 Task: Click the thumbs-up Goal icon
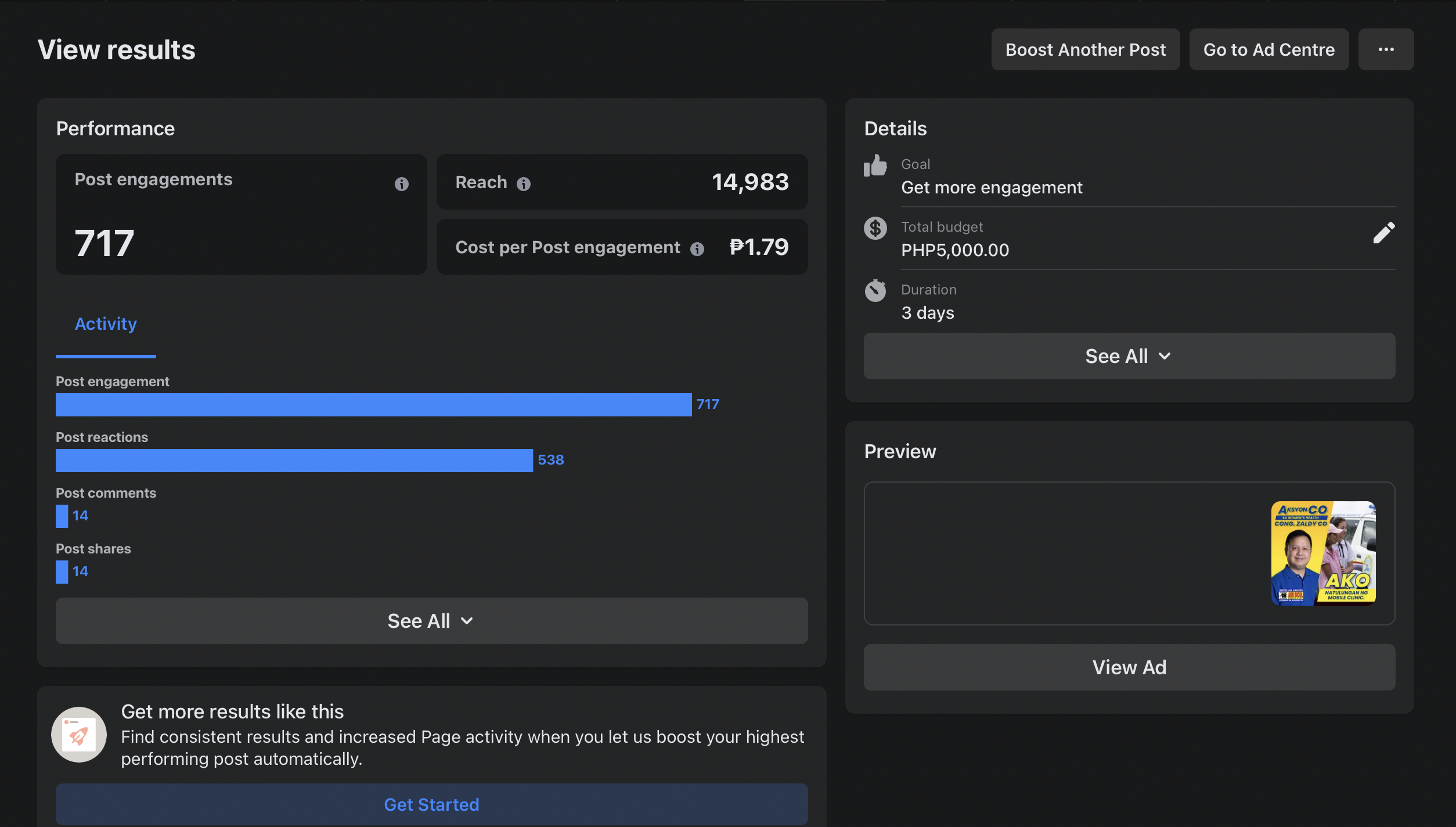pos(875,166)
